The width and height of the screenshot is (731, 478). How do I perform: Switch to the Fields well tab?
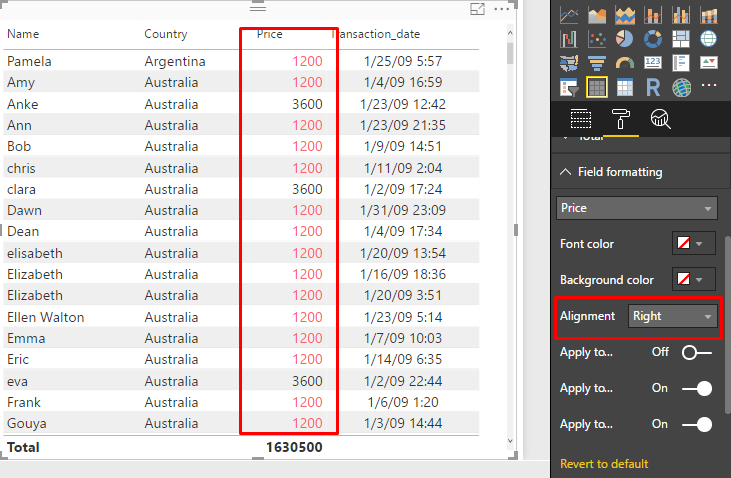coord(581,120)
